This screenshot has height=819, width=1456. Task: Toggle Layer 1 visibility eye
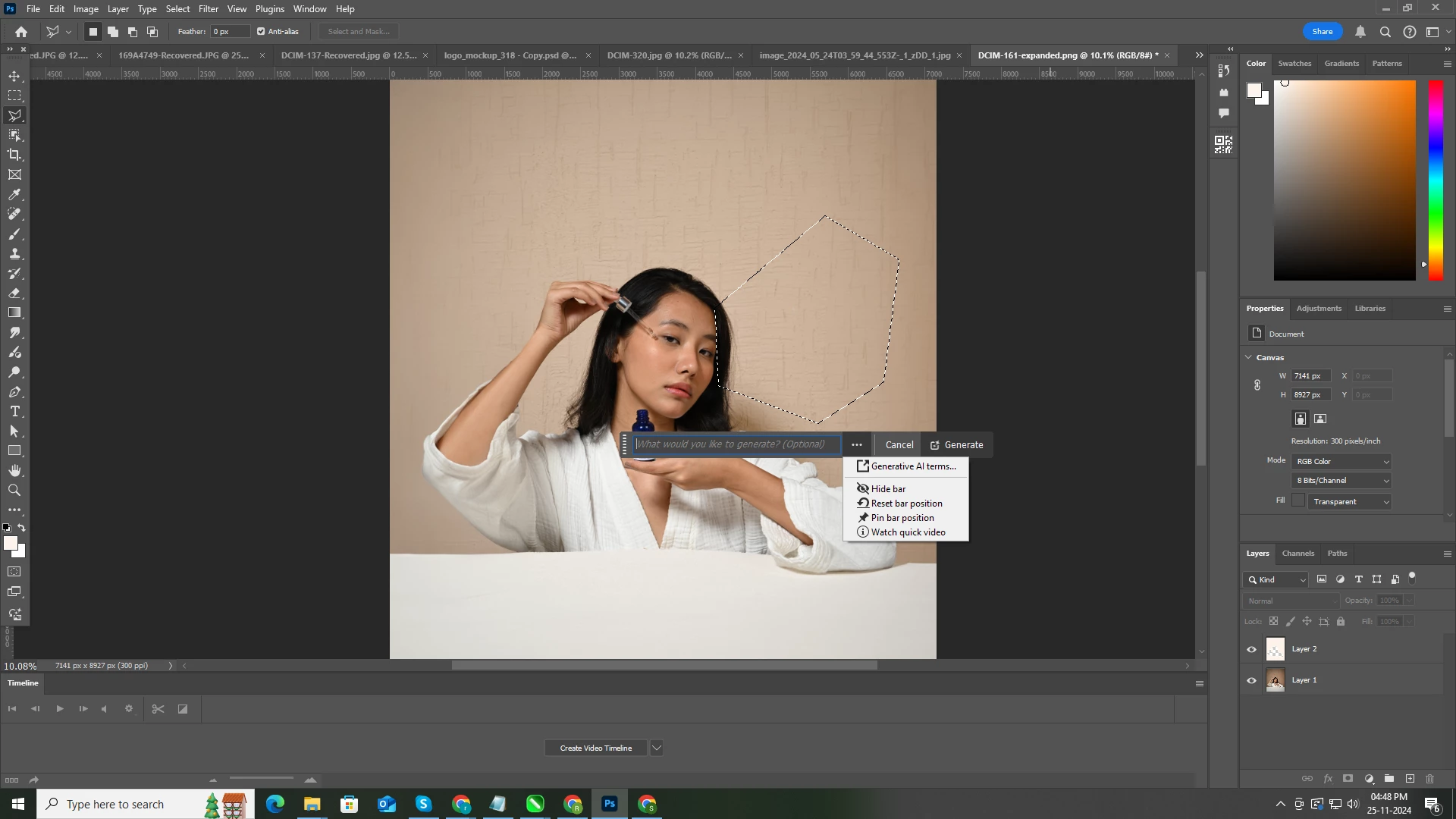point(1251,680)
